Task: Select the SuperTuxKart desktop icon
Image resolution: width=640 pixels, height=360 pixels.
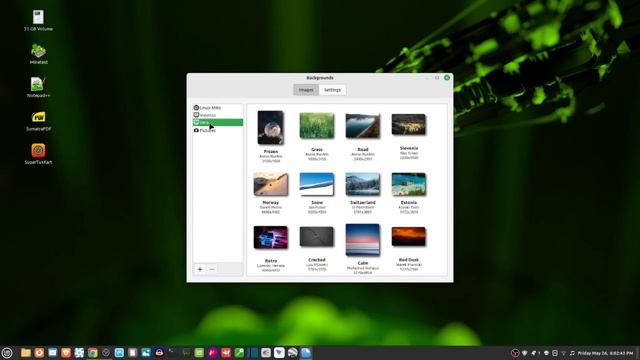Action: [38, 153]
